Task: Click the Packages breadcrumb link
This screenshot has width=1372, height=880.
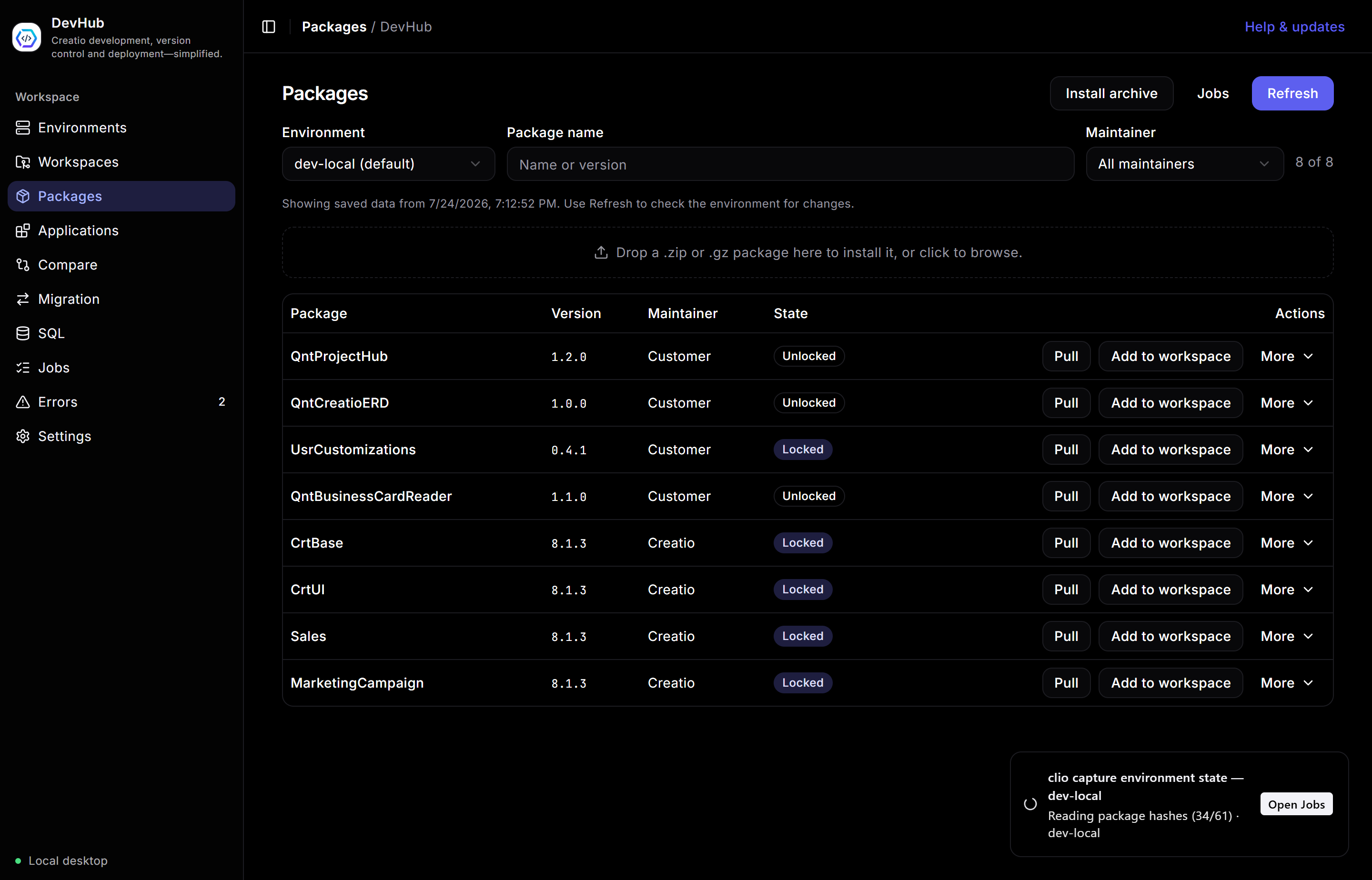Action: click(x=334, y=27)
